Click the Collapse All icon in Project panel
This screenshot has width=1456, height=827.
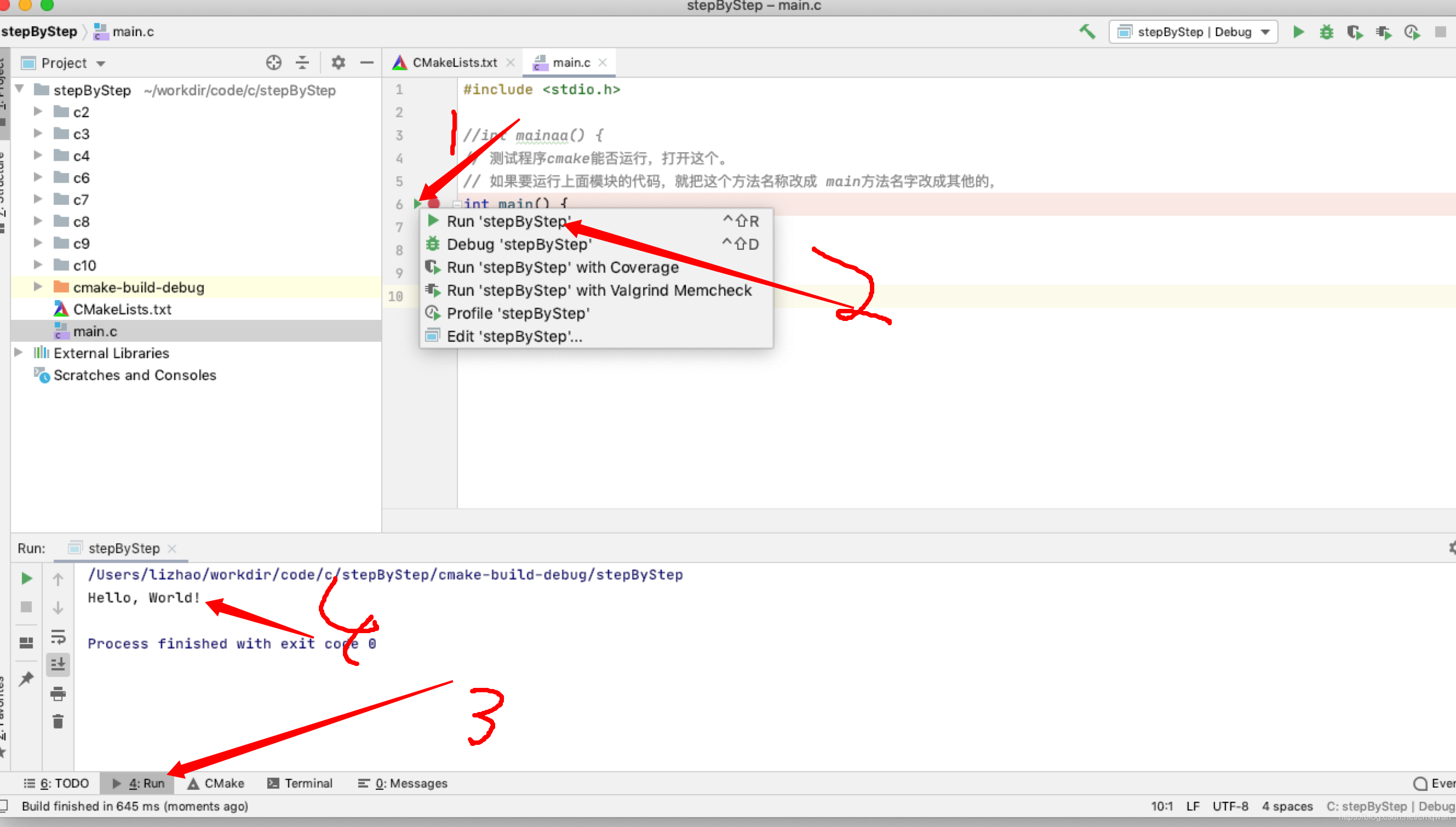tap(302, 62)
